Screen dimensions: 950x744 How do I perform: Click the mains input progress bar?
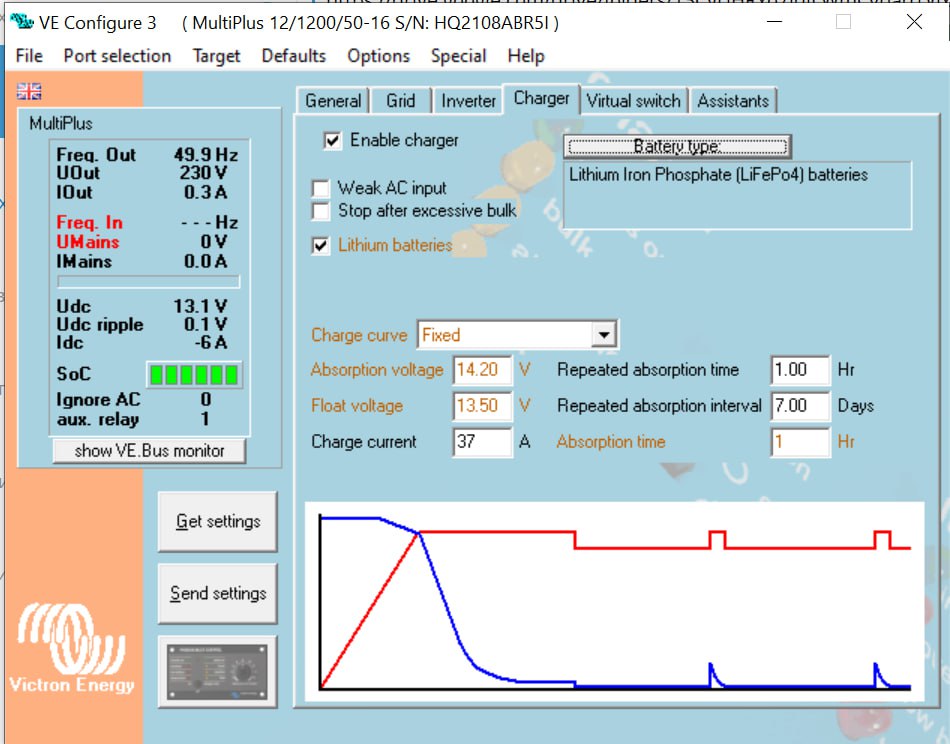[148, 282]
